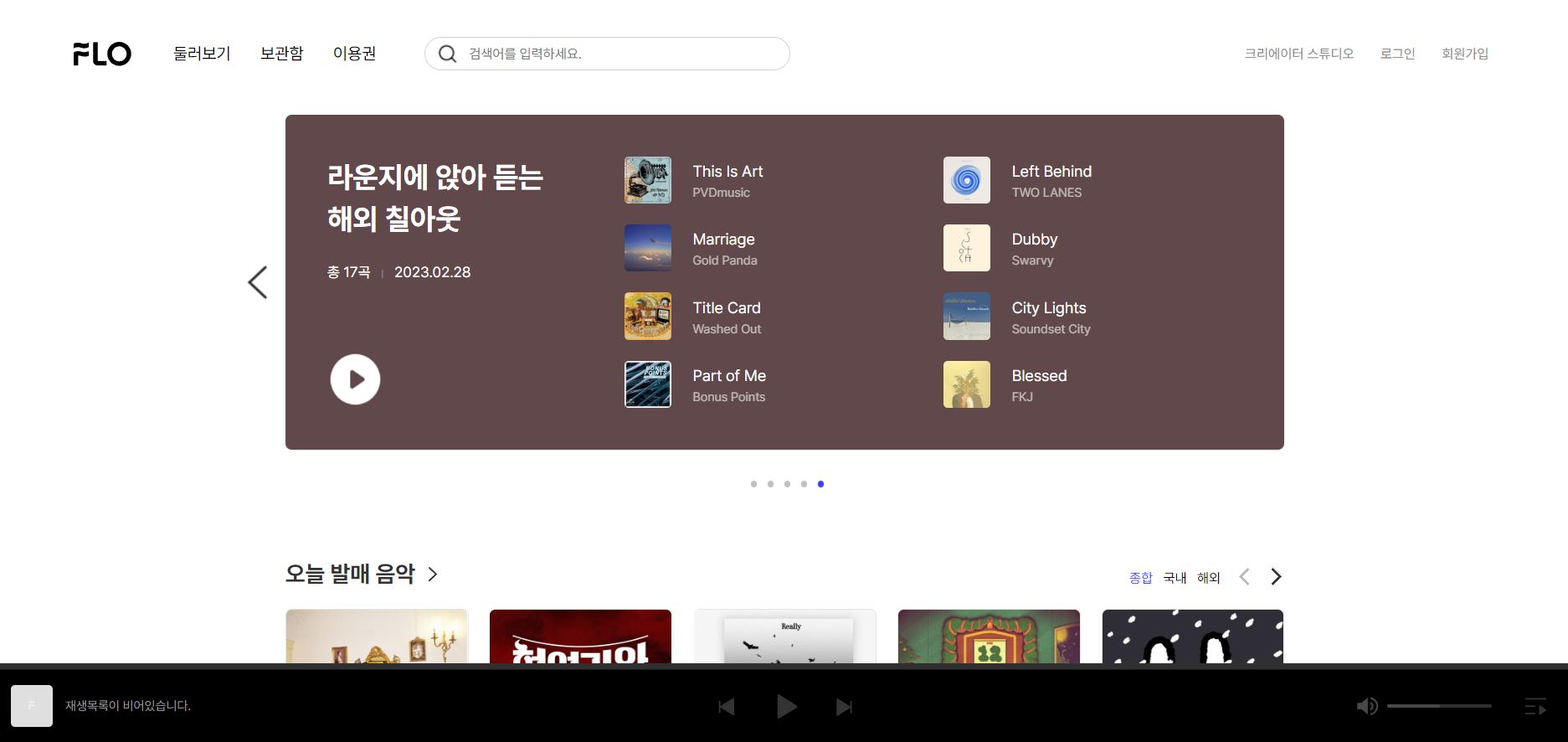Open the playlist queue icon
This screenshot has width=1568, height=742.
pos(1535,707)
